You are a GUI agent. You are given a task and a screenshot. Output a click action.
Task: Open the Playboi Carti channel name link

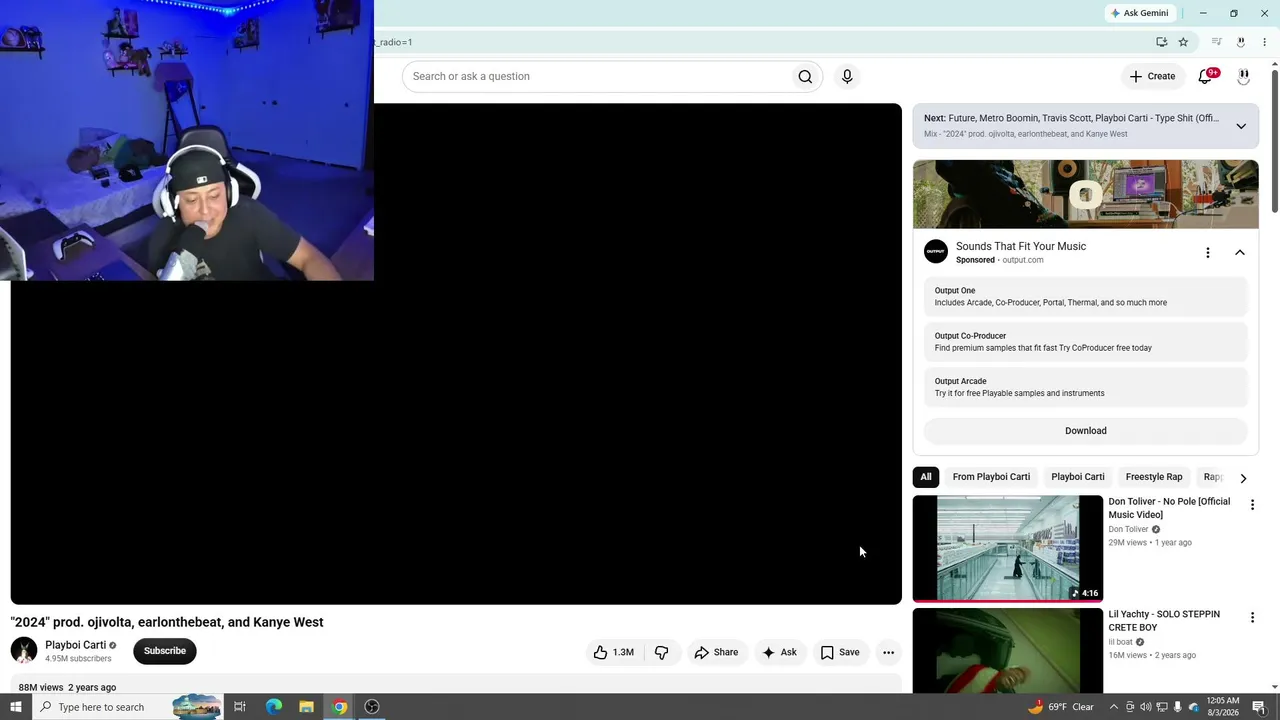[x=75, y=645]
